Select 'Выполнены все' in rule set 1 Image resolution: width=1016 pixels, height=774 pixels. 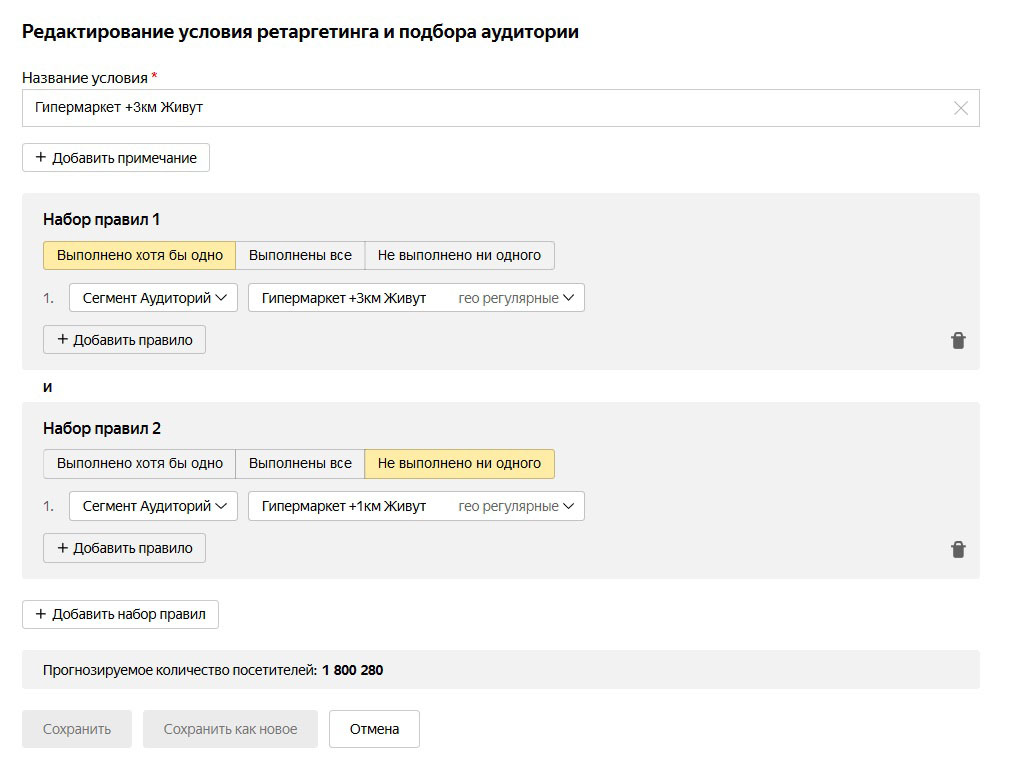coord(300,255)
